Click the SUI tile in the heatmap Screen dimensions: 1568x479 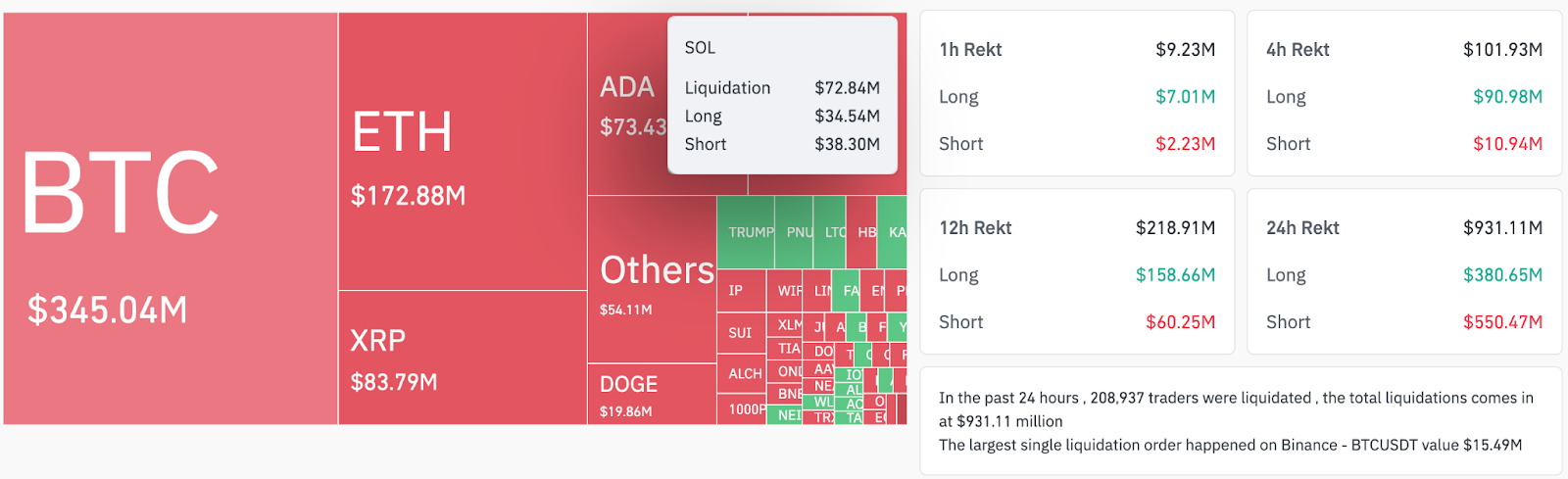click(x=741, y=333)
